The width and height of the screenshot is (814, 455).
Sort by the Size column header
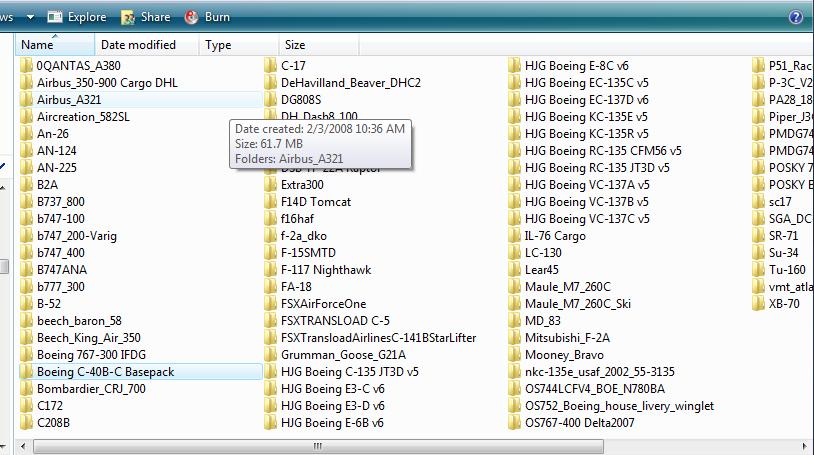pyautogui.click(x=319, y=45)
